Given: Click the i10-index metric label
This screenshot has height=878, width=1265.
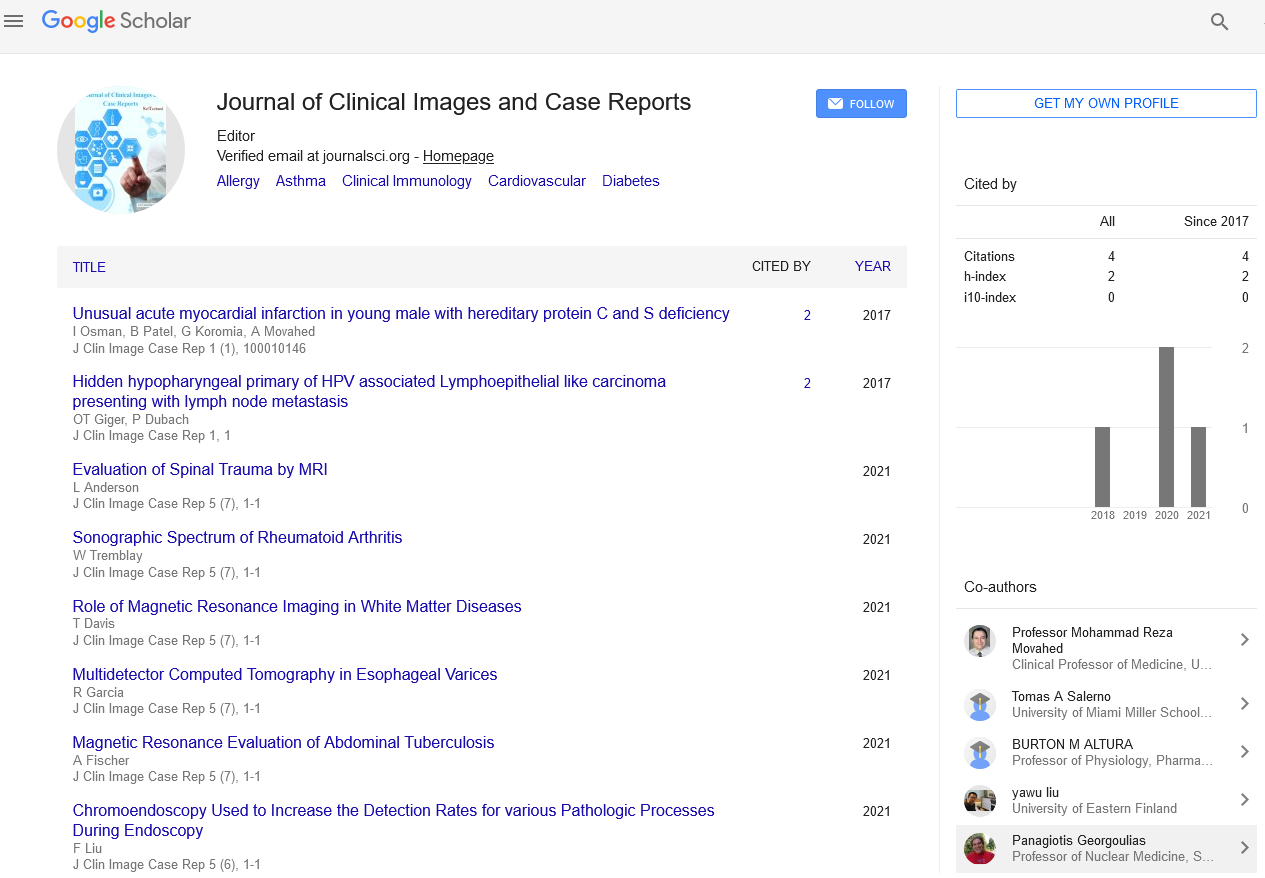Looking at the screenshot, I should click(989, 297).
